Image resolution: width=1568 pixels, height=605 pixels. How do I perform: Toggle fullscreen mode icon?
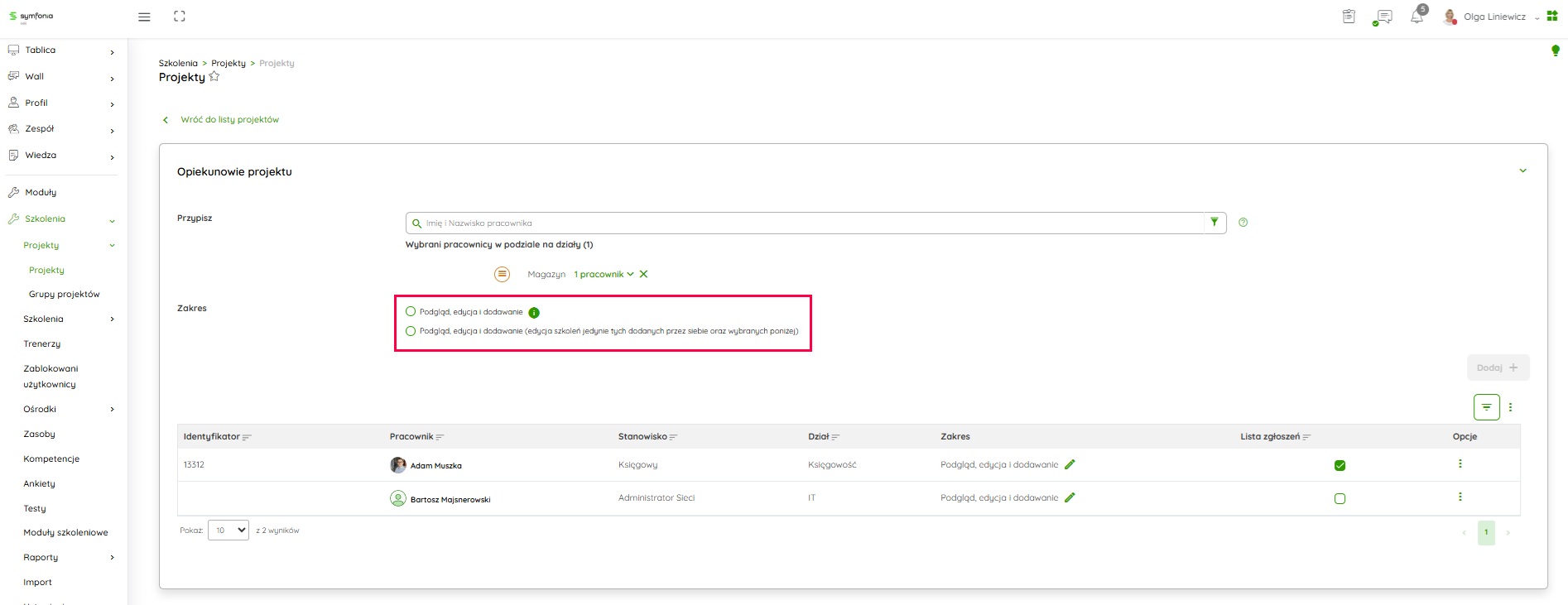(180, 17)
